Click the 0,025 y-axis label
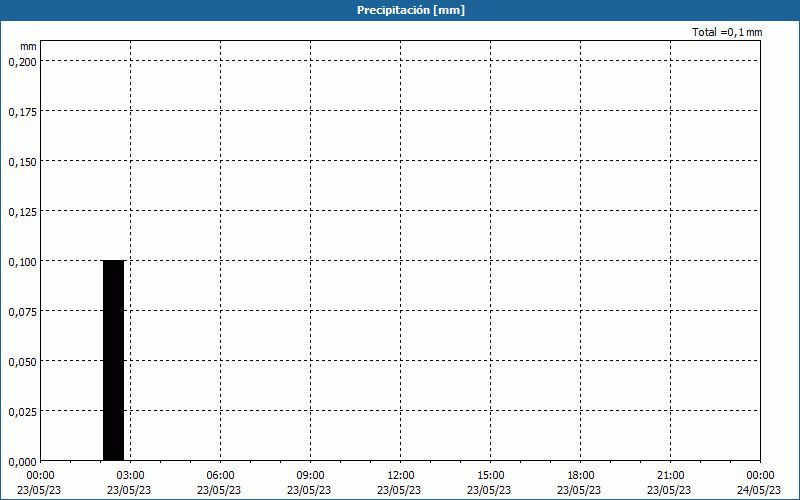 click(x=22, y=411)
